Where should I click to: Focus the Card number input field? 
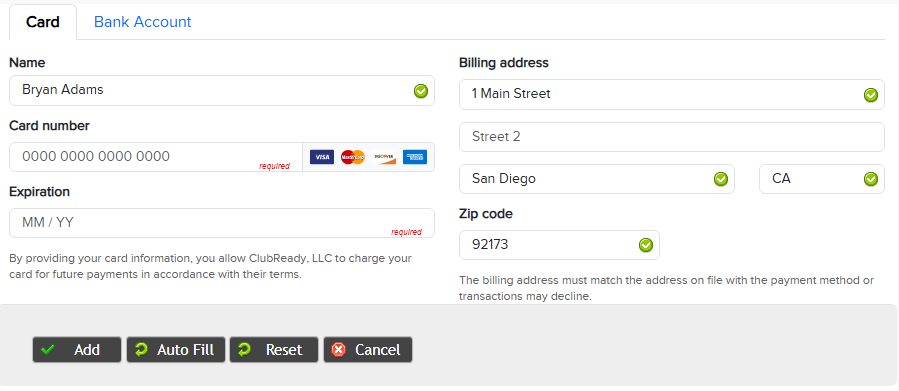point(156,157)
